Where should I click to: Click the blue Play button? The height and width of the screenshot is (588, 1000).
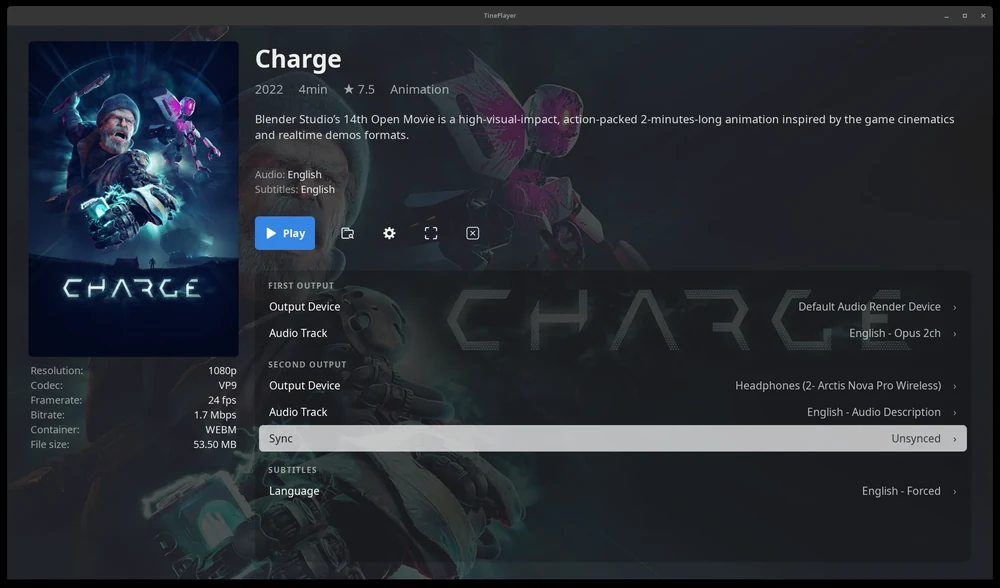tap(284, 233)
